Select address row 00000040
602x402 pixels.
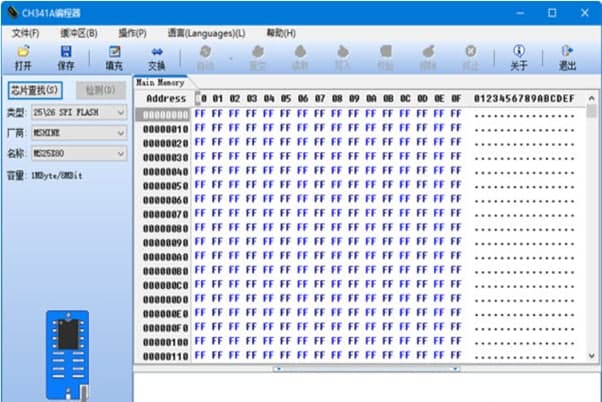point(165,171)
